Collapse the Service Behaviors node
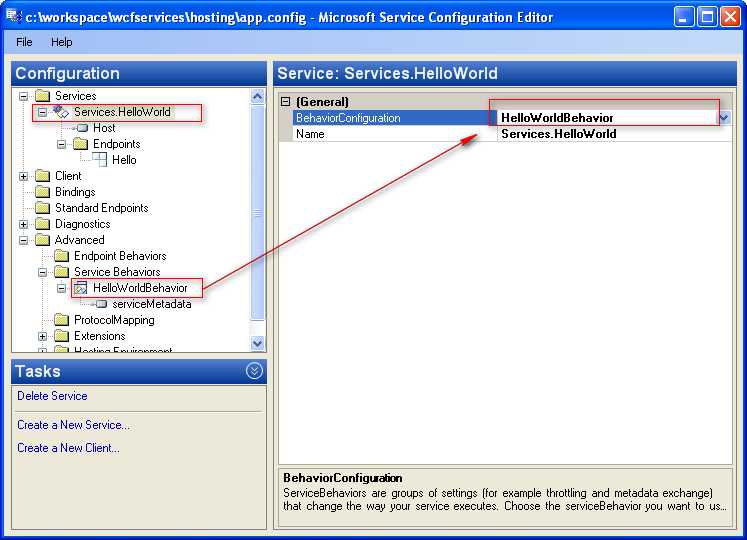 pyautogui.click(x=42, y=272)
